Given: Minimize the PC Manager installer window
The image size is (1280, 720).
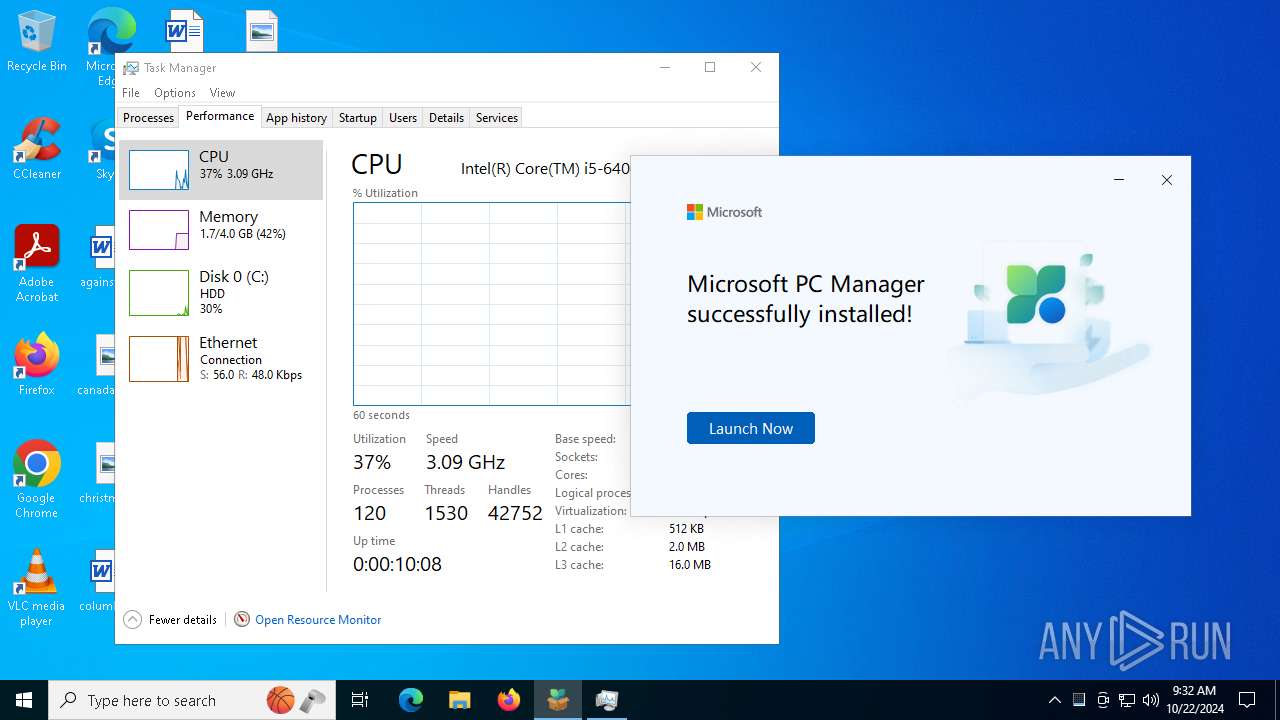Looking at the screenshot, I should (x=1119, y=180).
